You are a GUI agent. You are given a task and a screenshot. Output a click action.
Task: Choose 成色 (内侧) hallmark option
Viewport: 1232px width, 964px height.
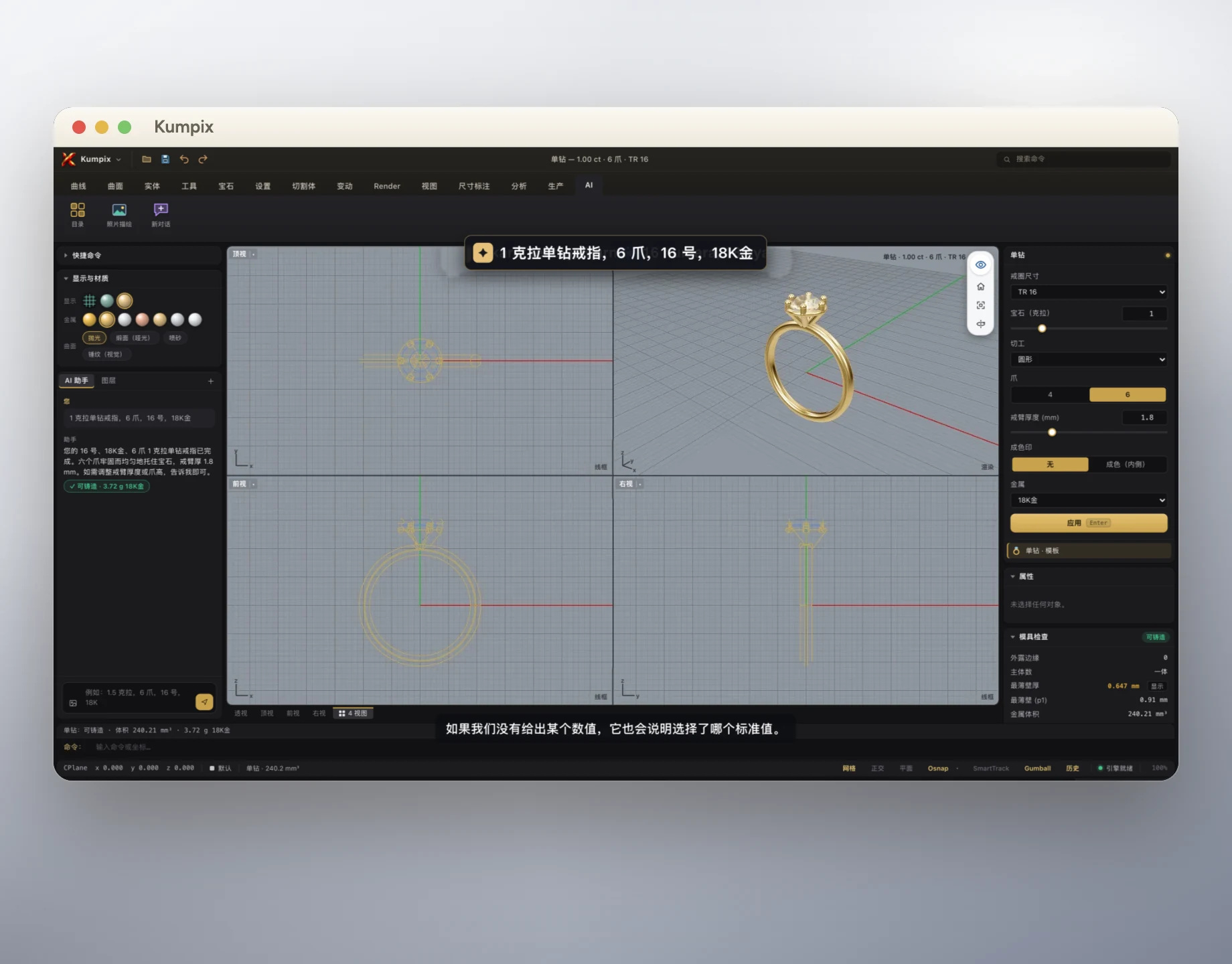click(1126, 465)
